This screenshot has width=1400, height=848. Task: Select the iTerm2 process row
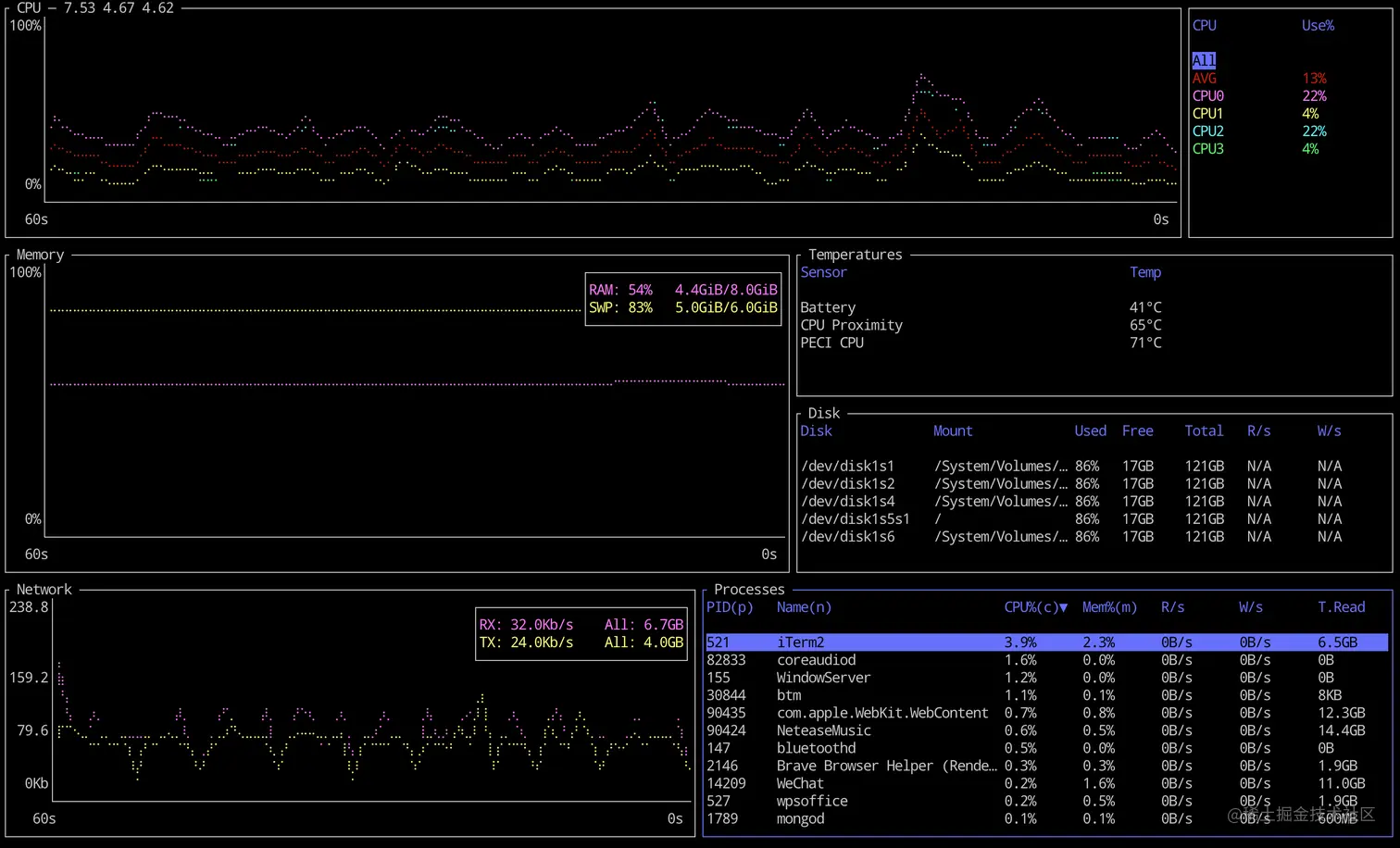point(1046,642)
